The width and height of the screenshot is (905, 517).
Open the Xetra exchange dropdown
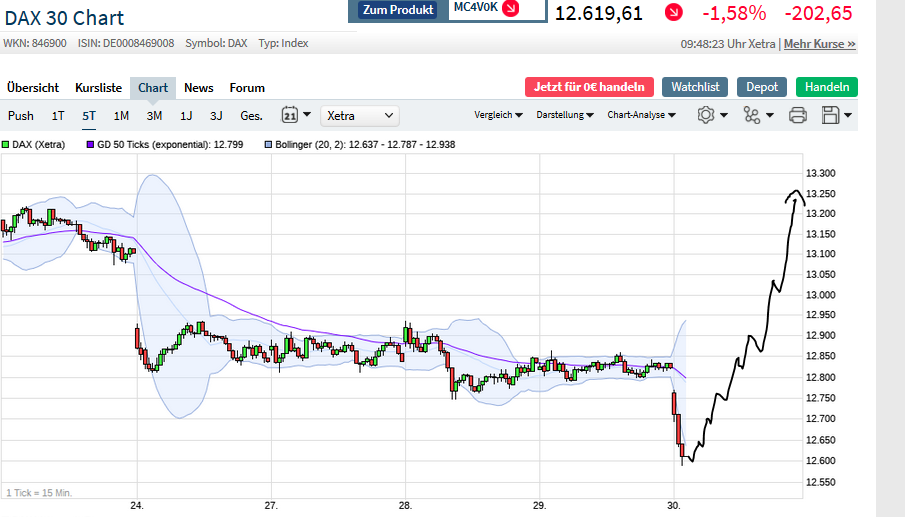point(360,115)
